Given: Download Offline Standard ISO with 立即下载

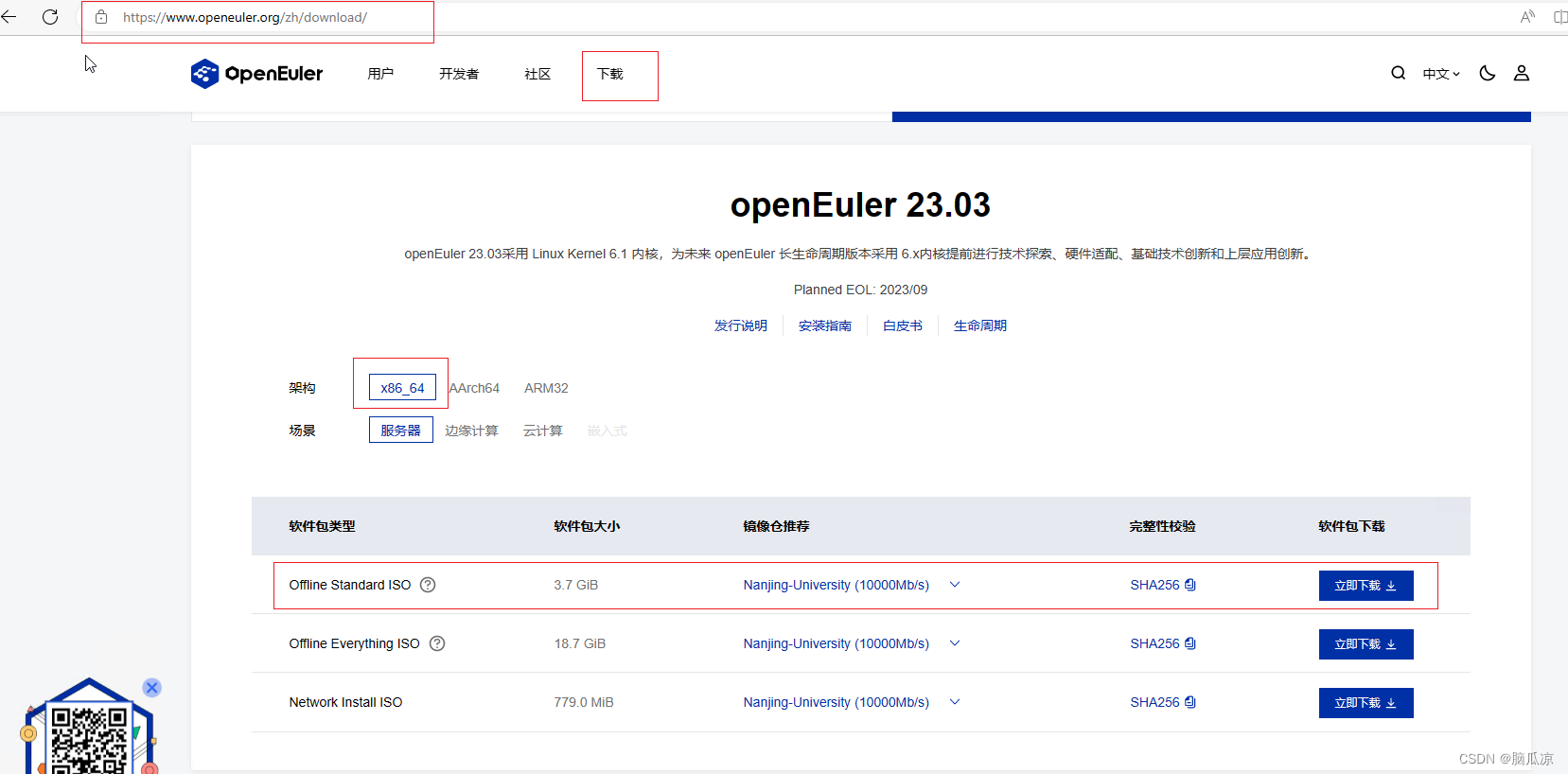Looking at the screenshot, I should [1365, 586].
